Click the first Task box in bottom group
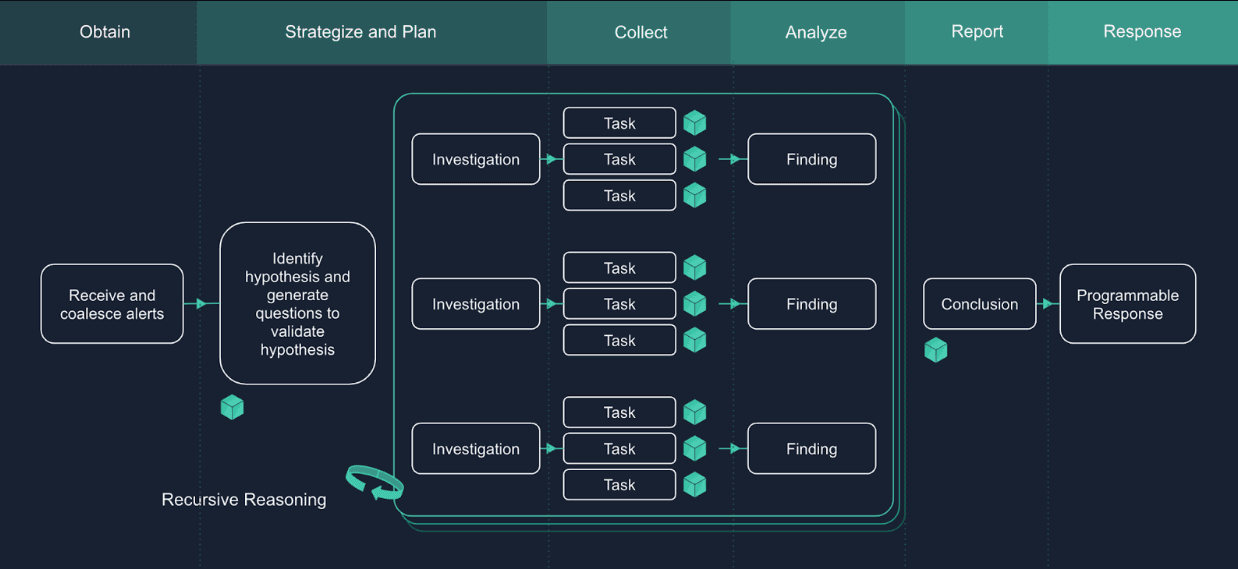 620,412
